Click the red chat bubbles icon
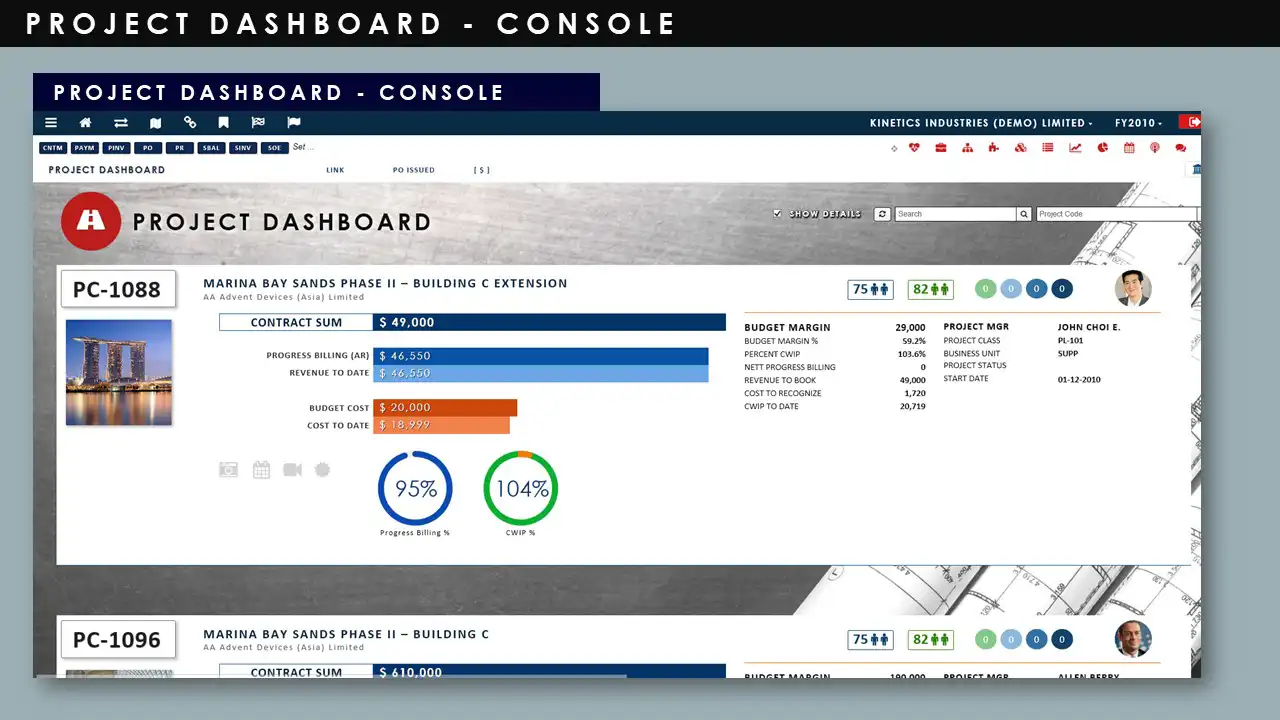The image size is (1280, 720). [1180, 147]
